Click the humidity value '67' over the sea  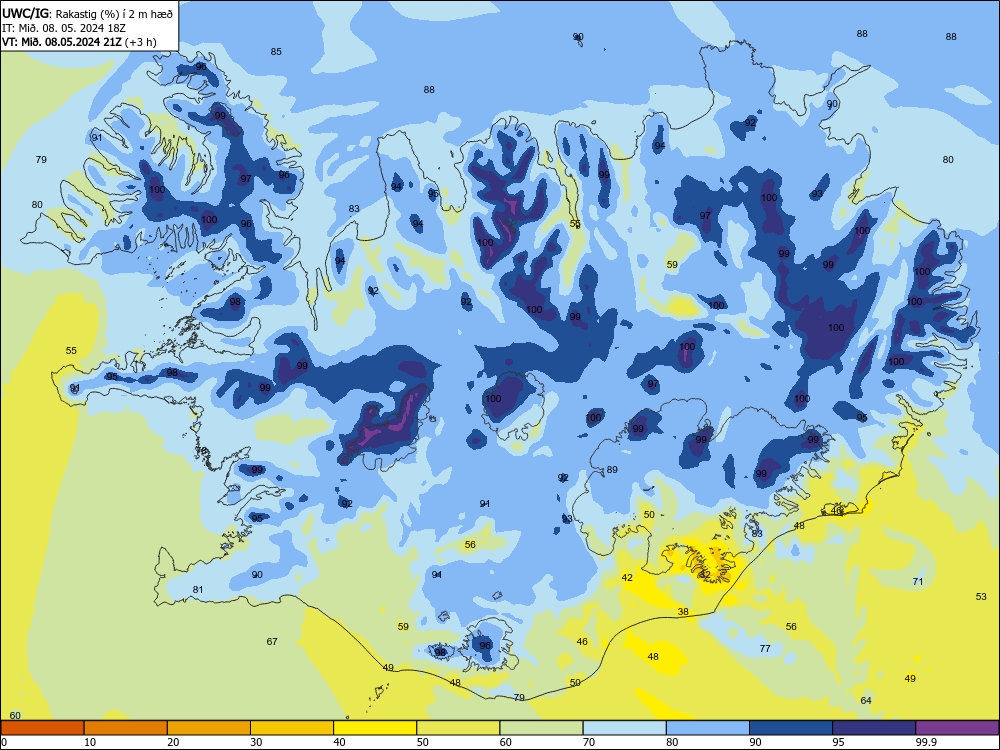272,642
